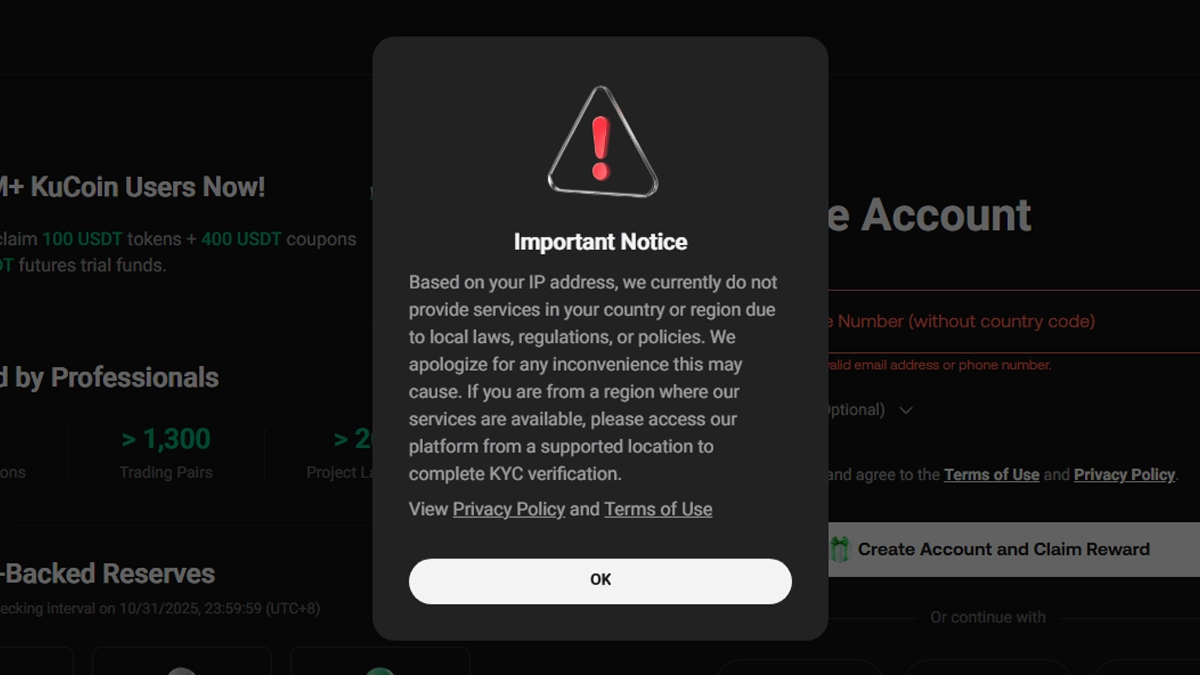The image size is (1200, 675).
Task: Click the green gift icon on the Create Account button
Action: point(840,549)
